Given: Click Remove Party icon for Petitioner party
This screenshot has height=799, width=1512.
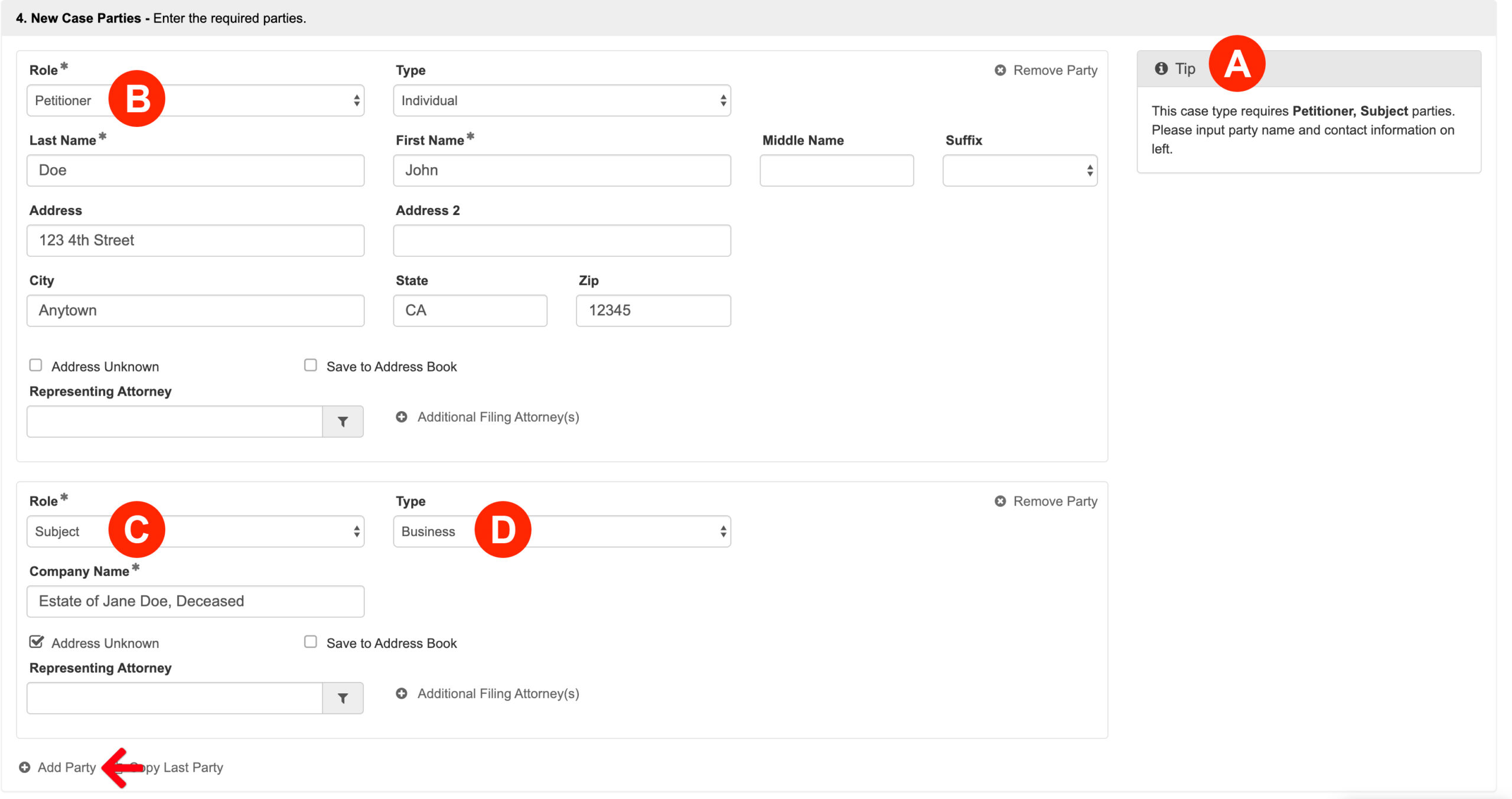Looking at the screenshot, I should click(1000, 70).
